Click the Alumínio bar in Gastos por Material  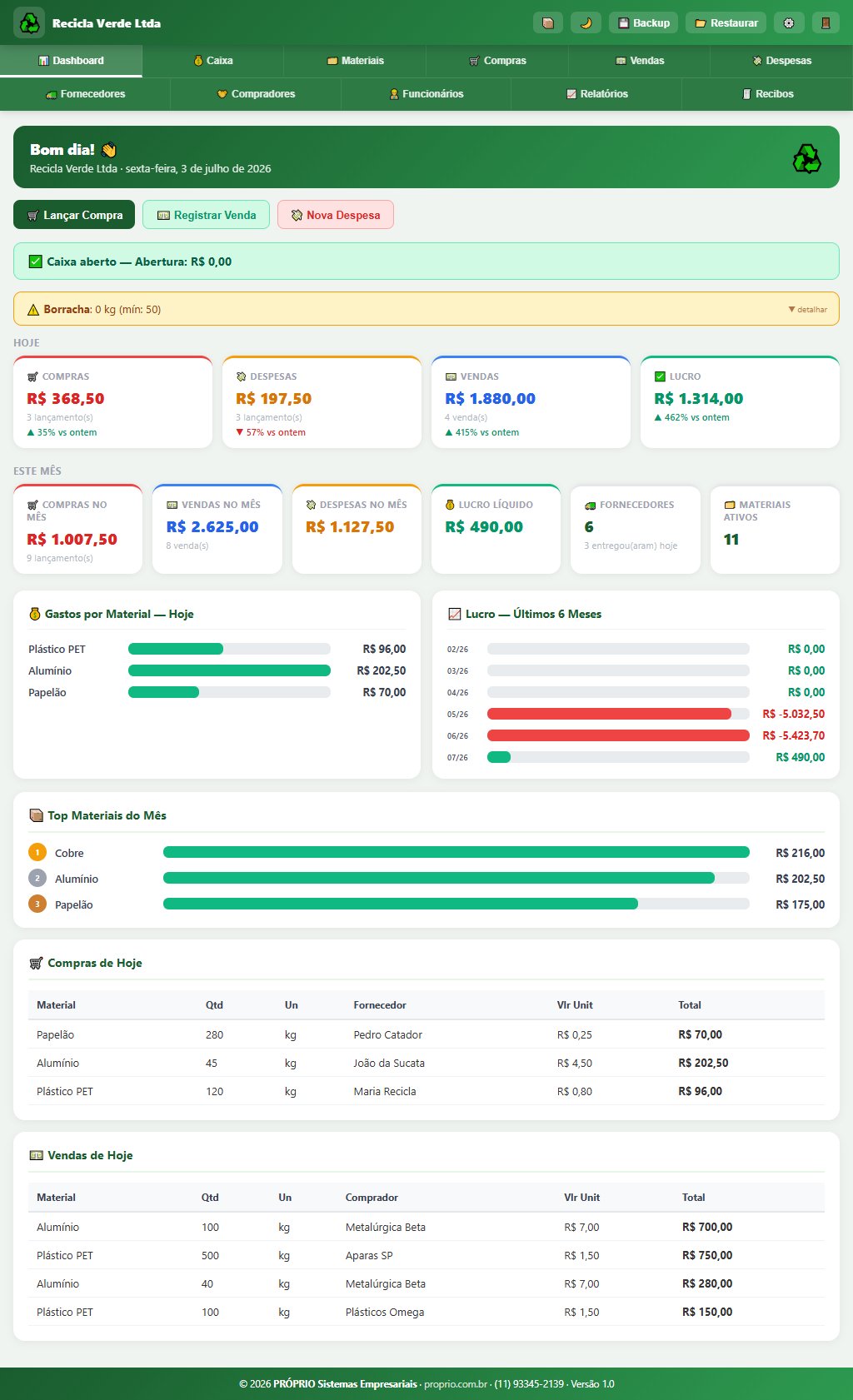pyautogui.click(x=229, y=670)
